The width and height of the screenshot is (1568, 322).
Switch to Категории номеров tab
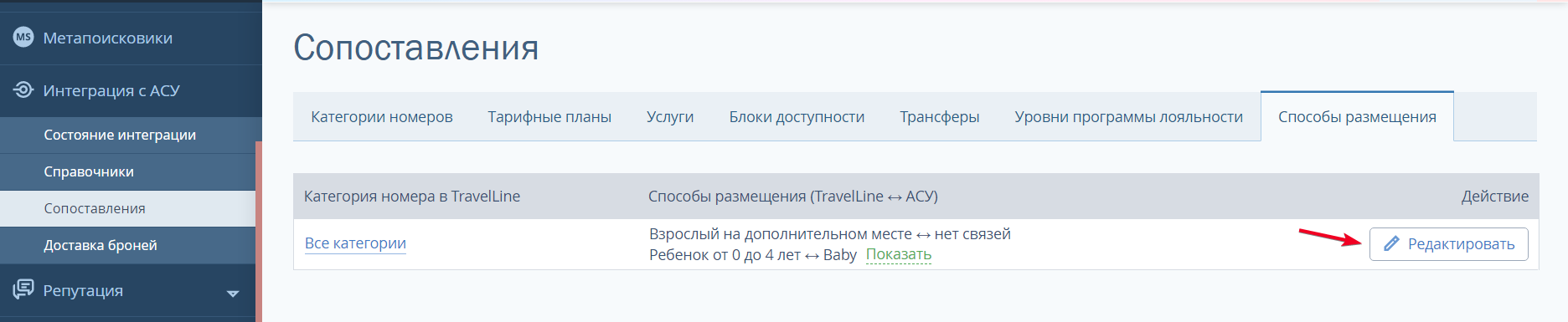tap(382, 116)
